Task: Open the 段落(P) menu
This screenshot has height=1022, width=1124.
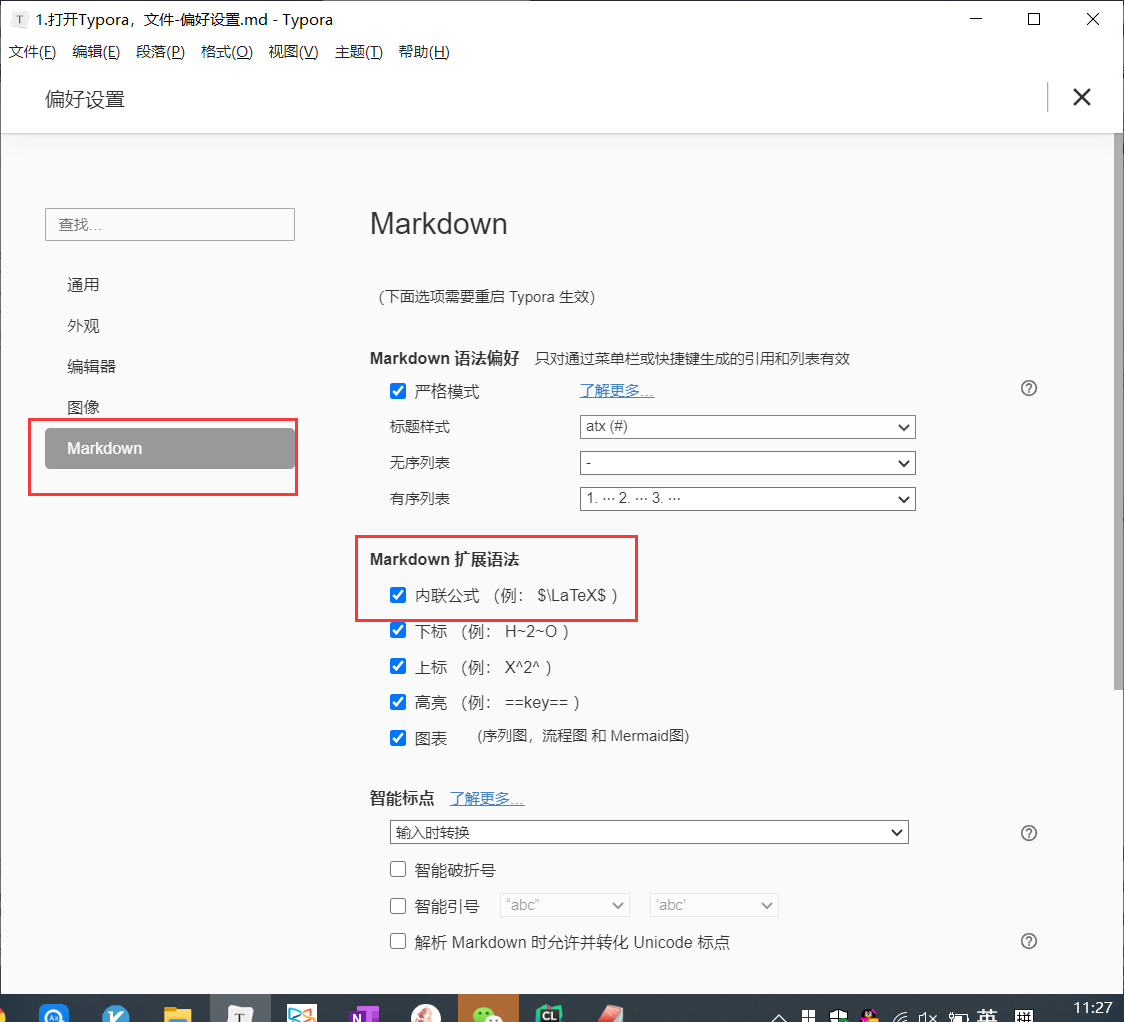Action: (161, 52)
